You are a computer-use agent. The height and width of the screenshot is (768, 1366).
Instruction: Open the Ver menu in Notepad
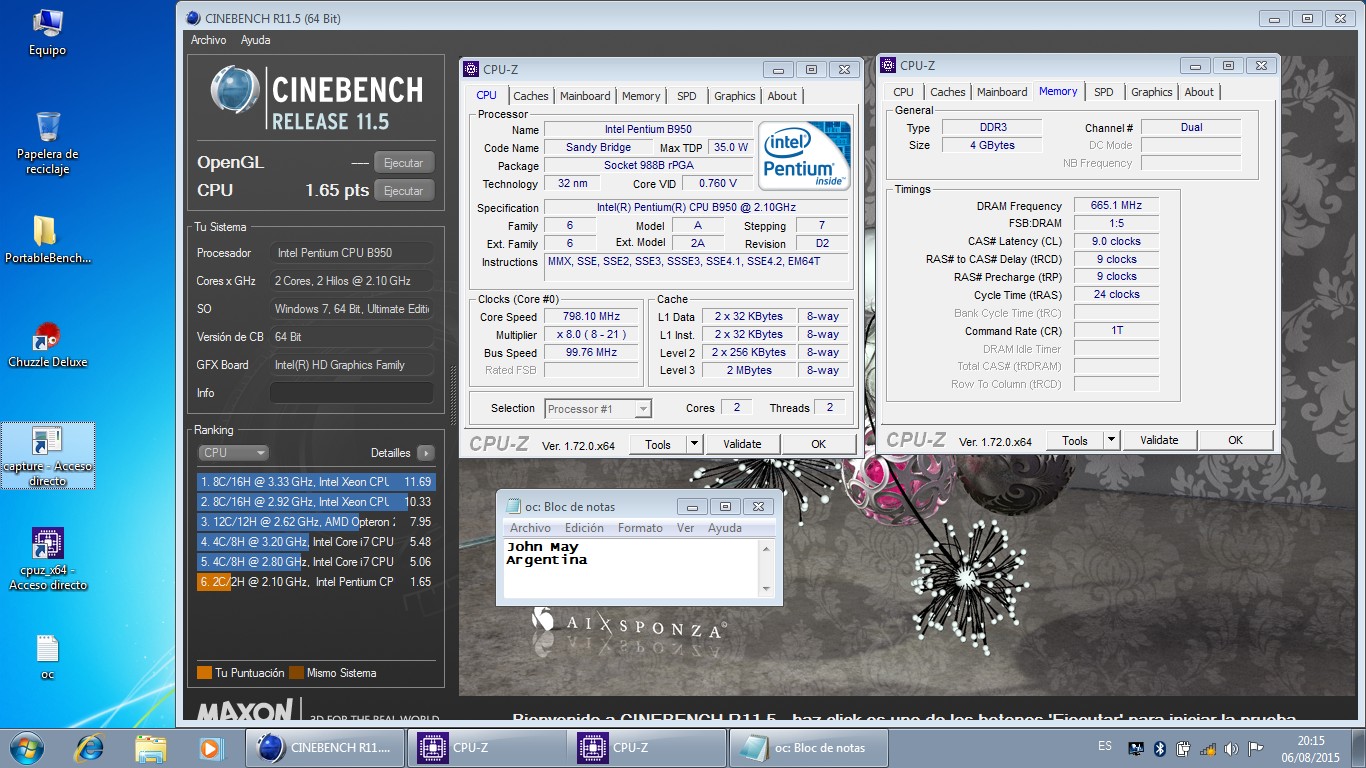685,528
